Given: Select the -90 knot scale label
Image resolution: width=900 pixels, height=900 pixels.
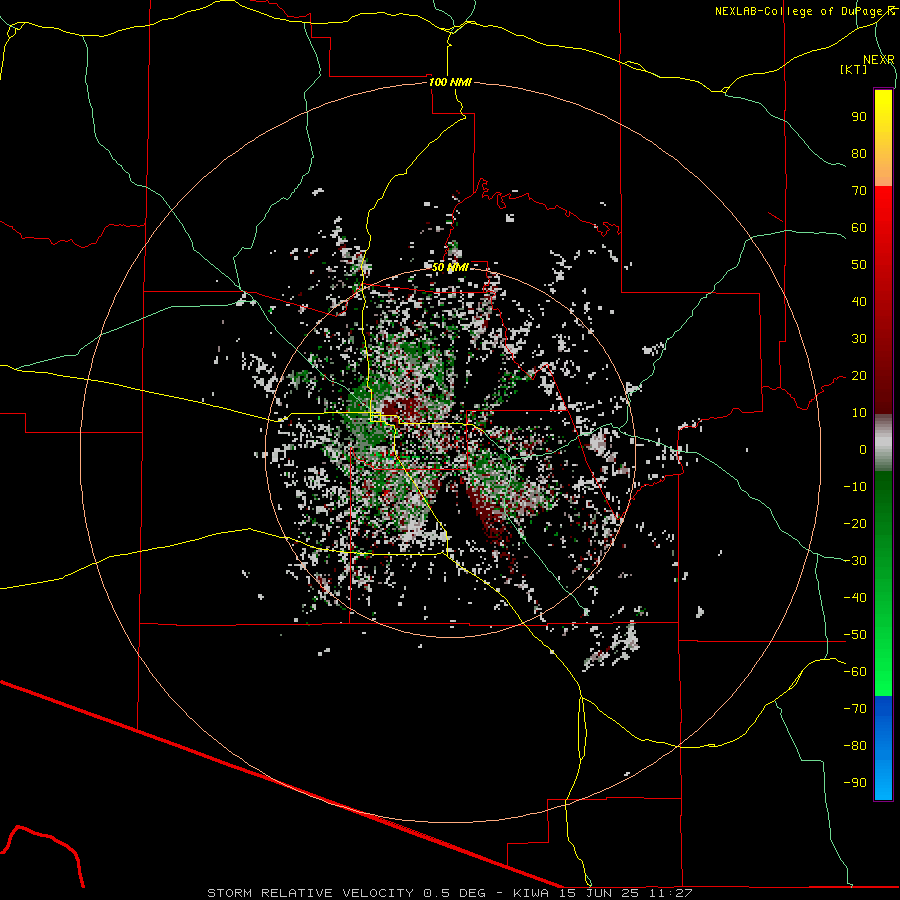Looking at the screenshot, I should (x=855, y=783).
